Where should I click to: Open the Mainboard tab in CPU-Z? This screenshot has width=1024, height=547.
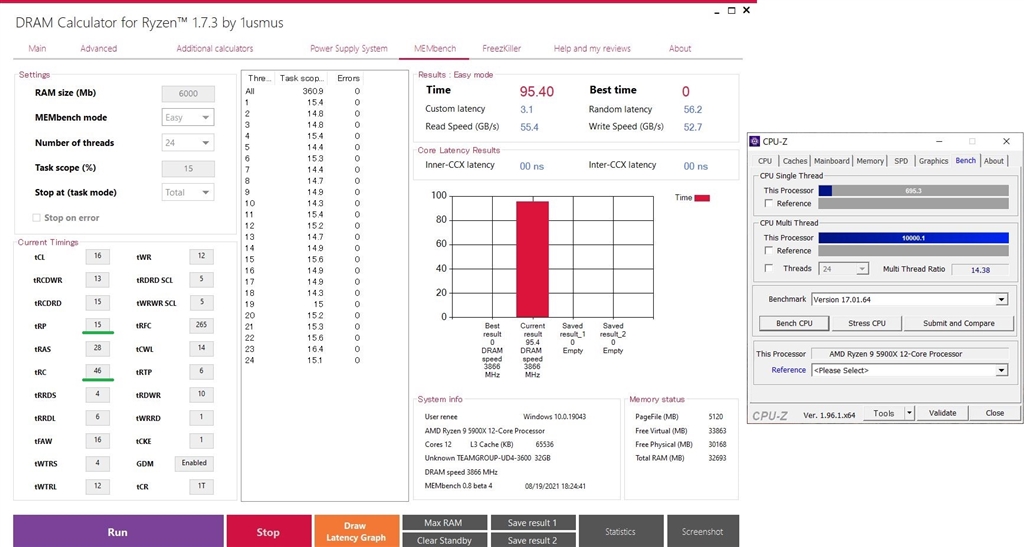tap(831, 161)
